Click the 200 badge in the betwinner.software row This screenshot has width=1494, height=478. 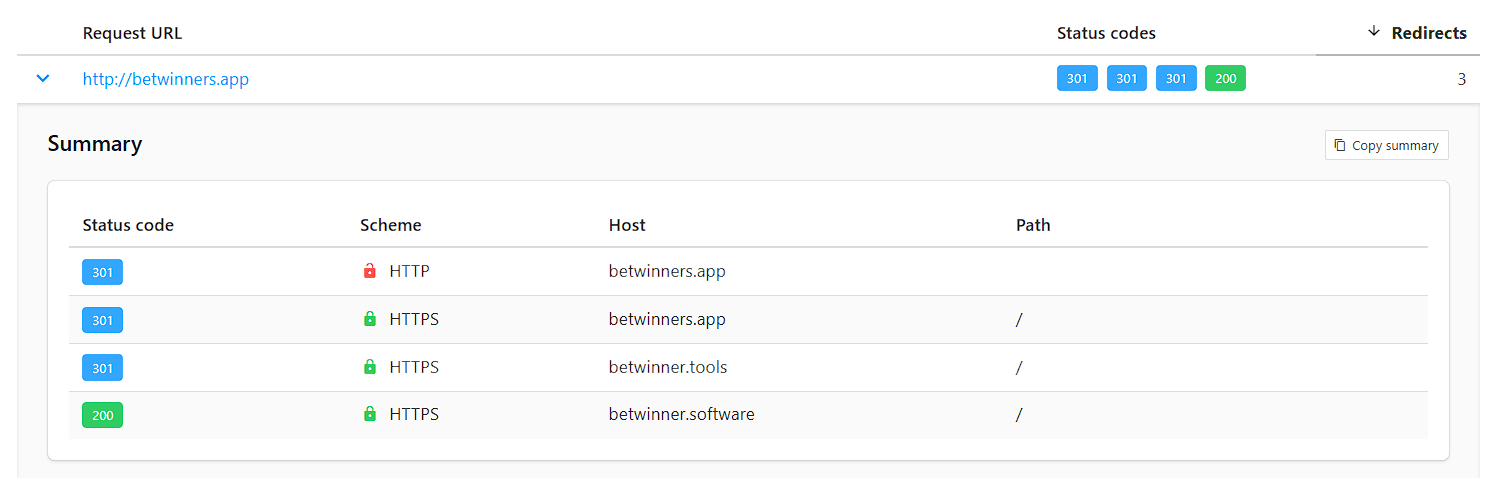pyautogui.click(x=102, y=415)
